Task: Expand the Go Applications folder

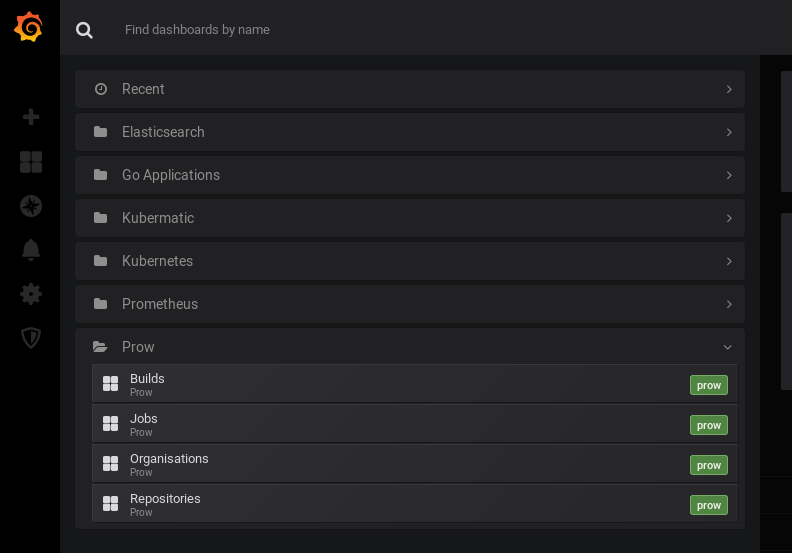Action: point(171,175)
